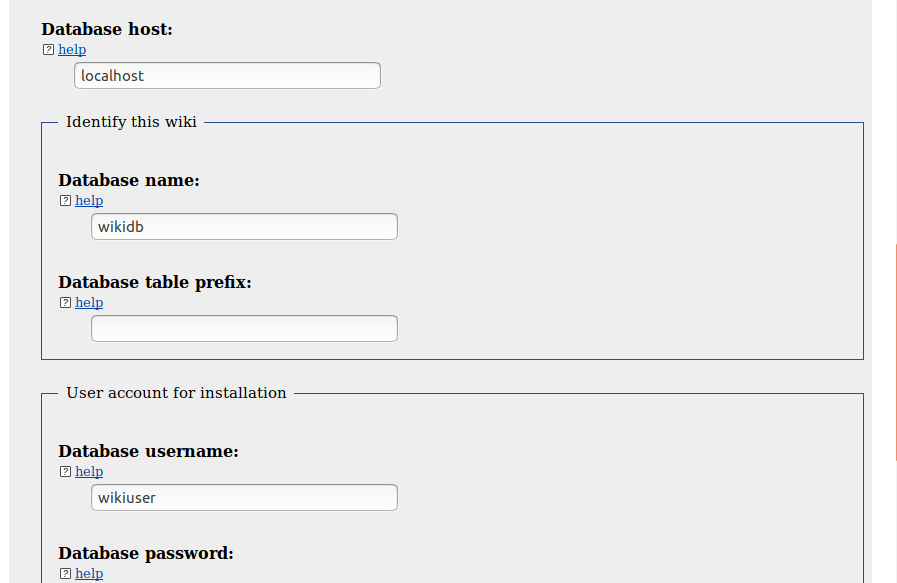The width and height of the screenshot is (897, 583).
Task: Click the question mark icon under Database table prefix
Action: [65, 303]
